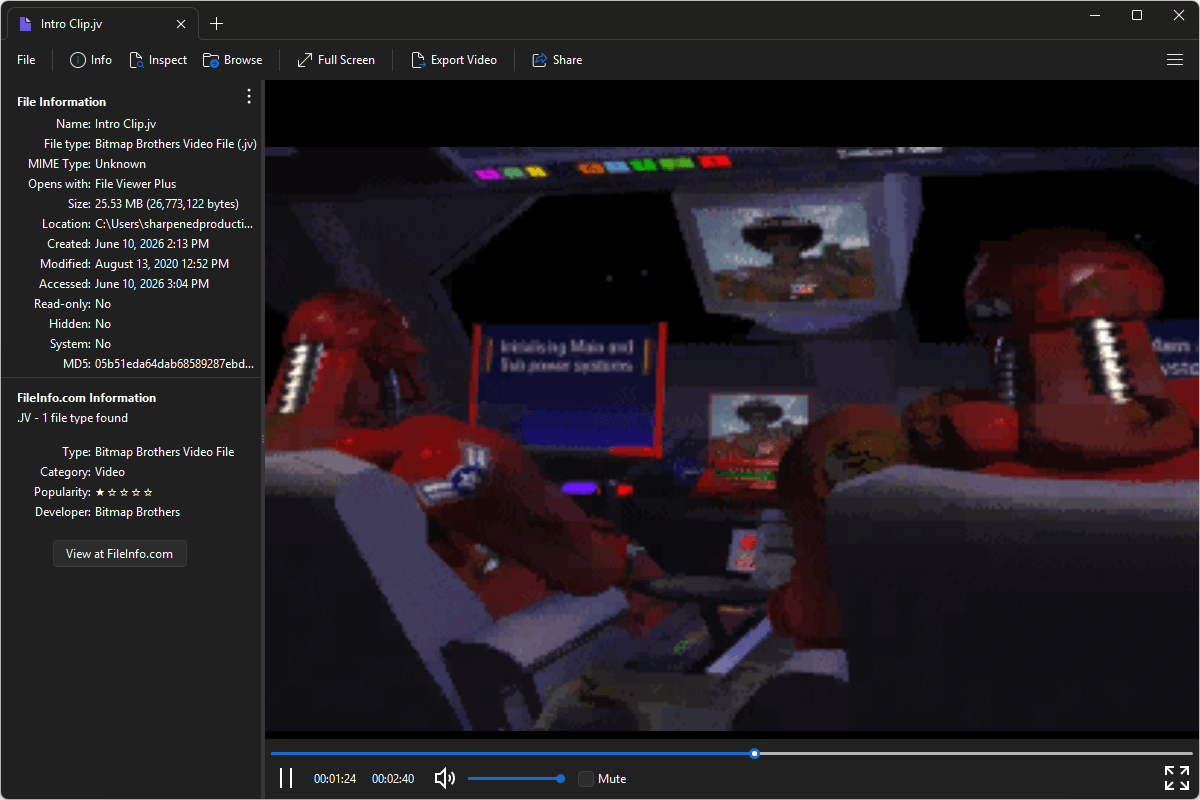Click the video frame preview

pyautogui.click(x=732, y=439)
